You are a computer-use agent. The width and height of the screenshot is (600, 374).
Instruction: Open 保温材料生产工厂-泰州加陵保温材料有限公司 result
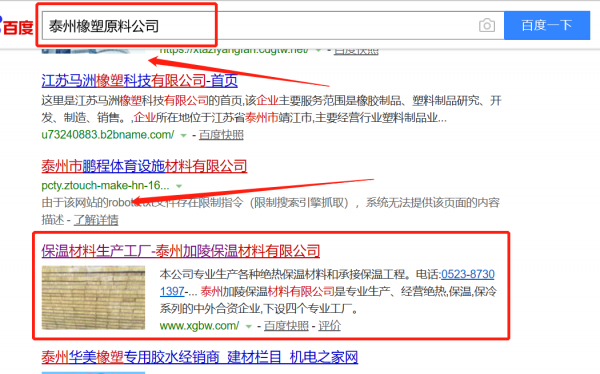click(181, 251)
